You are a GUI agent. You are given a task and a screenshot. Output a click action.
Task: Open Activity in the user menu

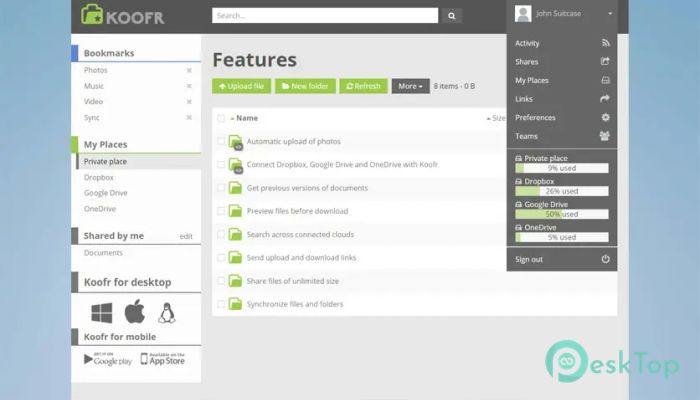(x=527, y=43)
